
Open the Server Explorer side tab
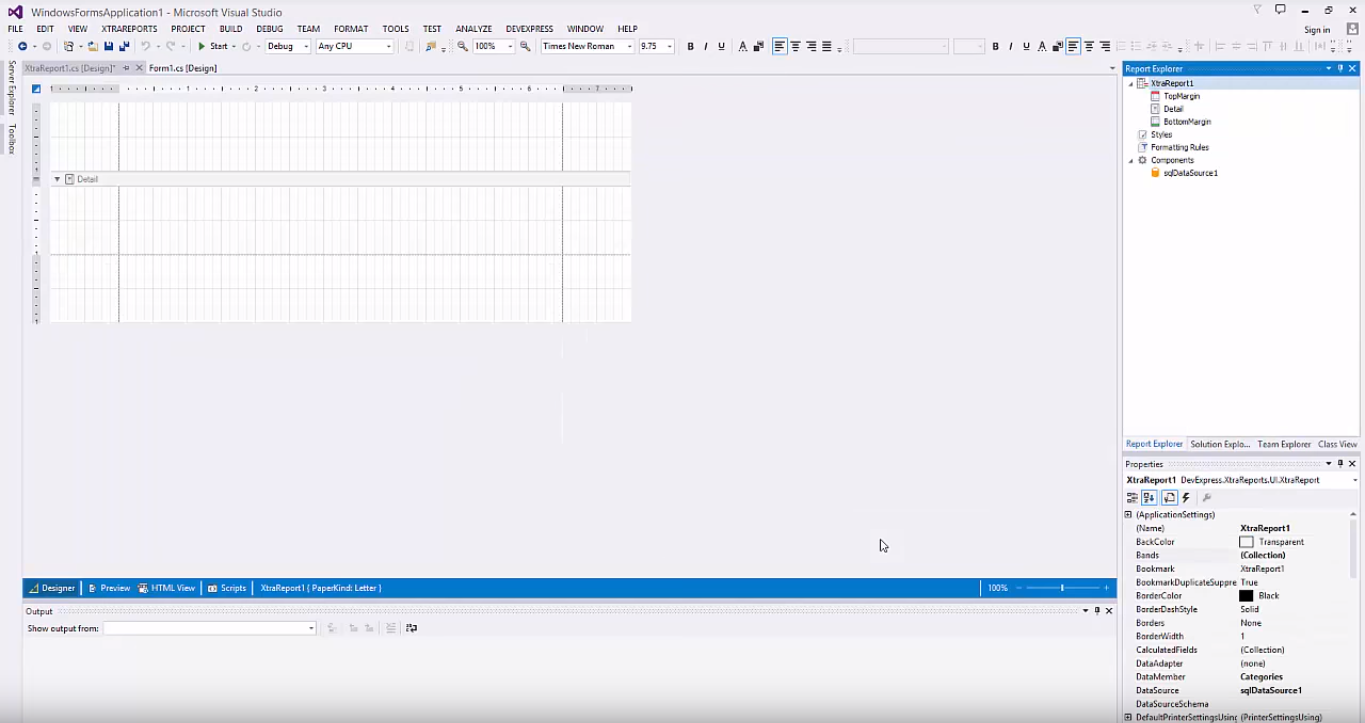coord(12,87)
